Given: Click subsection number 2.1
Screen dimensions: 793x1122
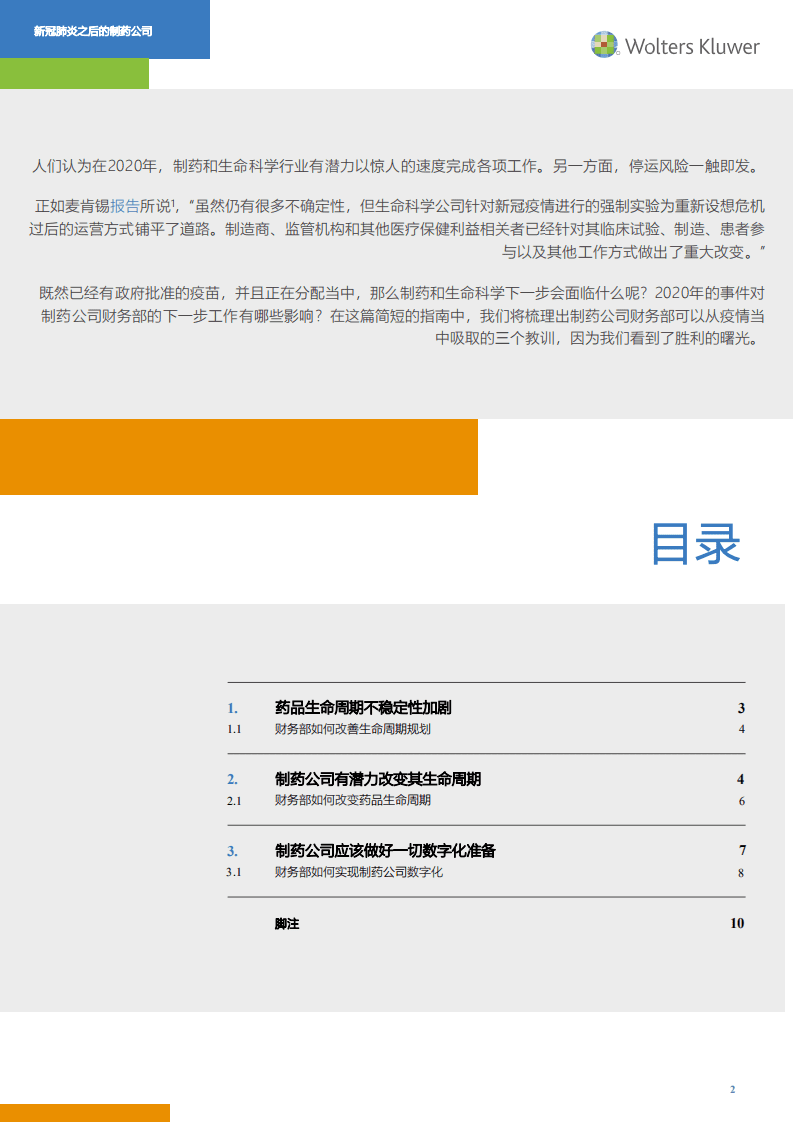Looking at the screenshot, I should 234,801.
